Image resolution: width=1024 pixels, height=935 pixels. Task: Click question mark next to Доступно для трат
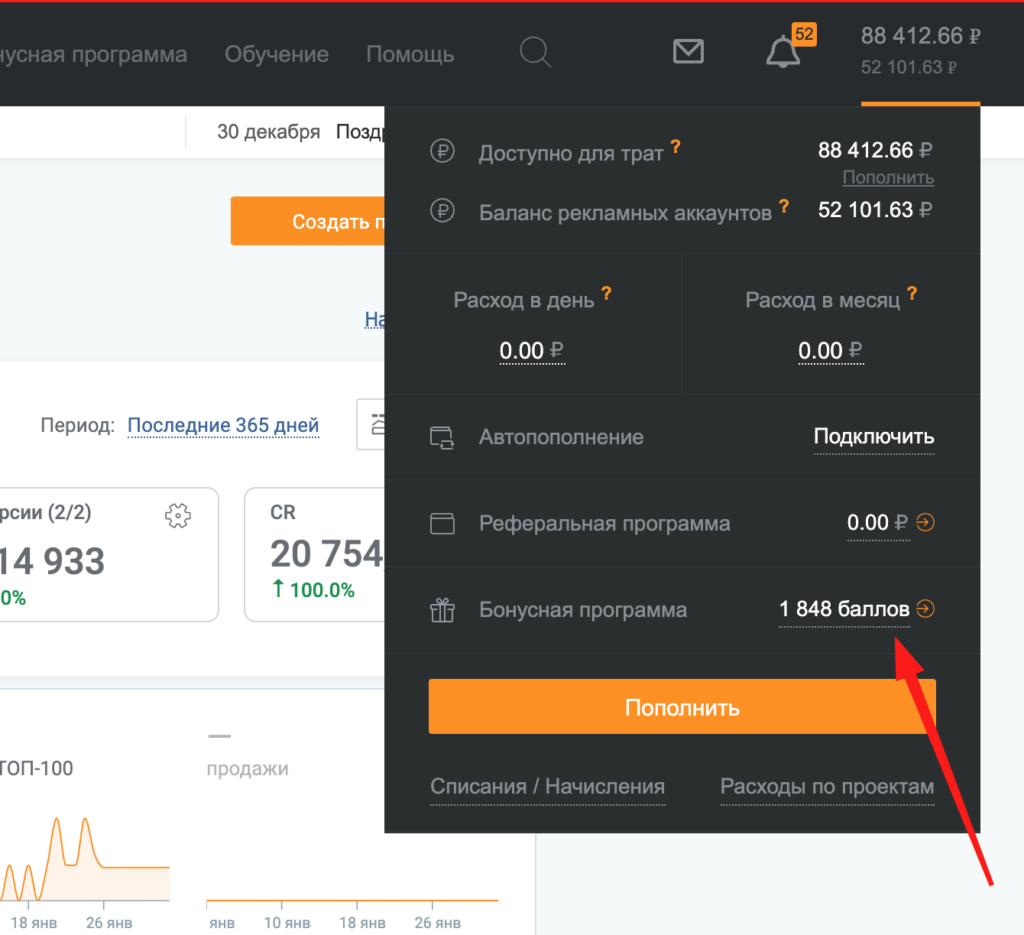tap(676, 147)
